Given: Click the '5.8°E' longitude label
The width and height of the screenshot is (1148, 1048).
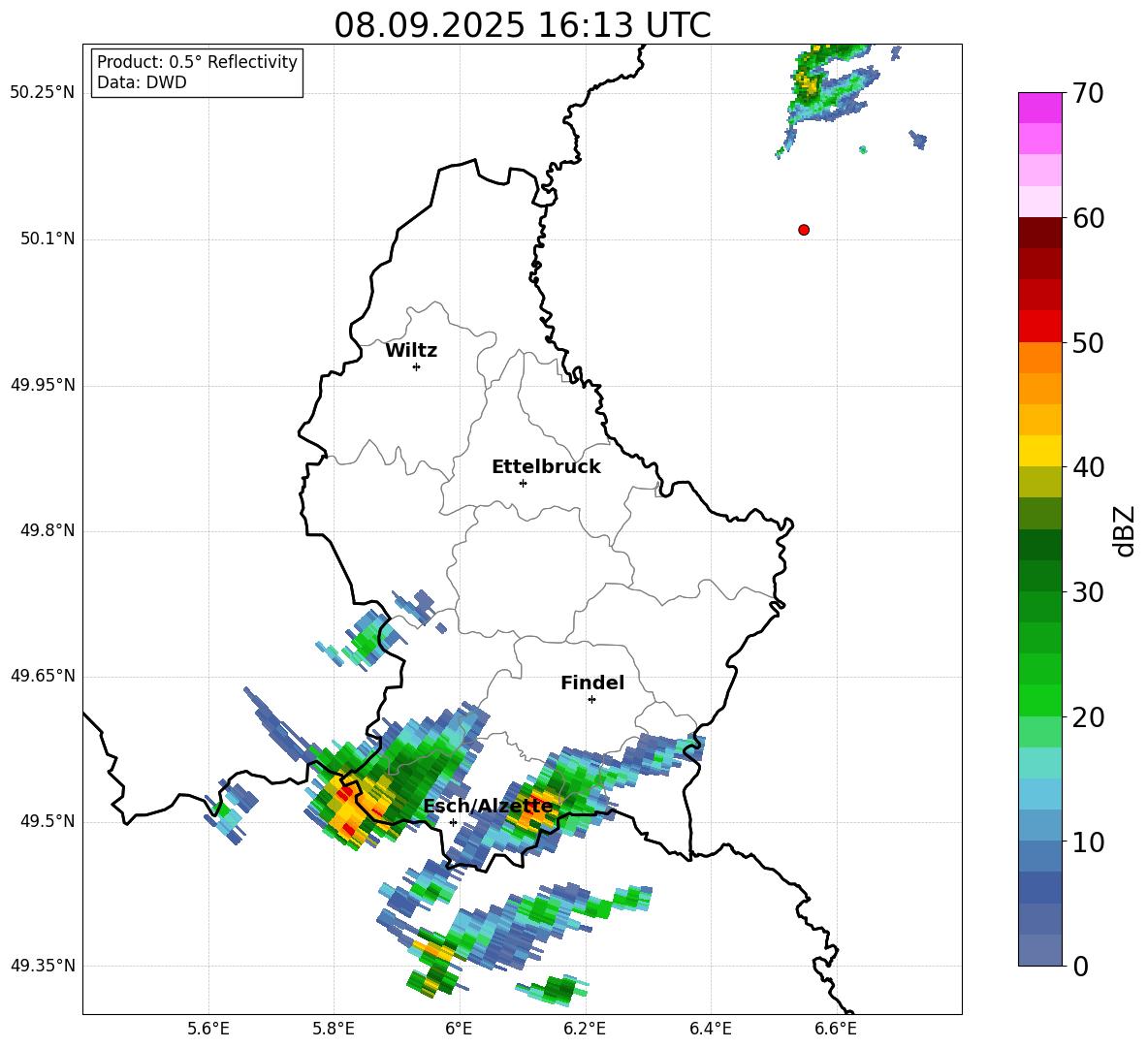Looking at the screenshot, I should tap(334, 1029).
